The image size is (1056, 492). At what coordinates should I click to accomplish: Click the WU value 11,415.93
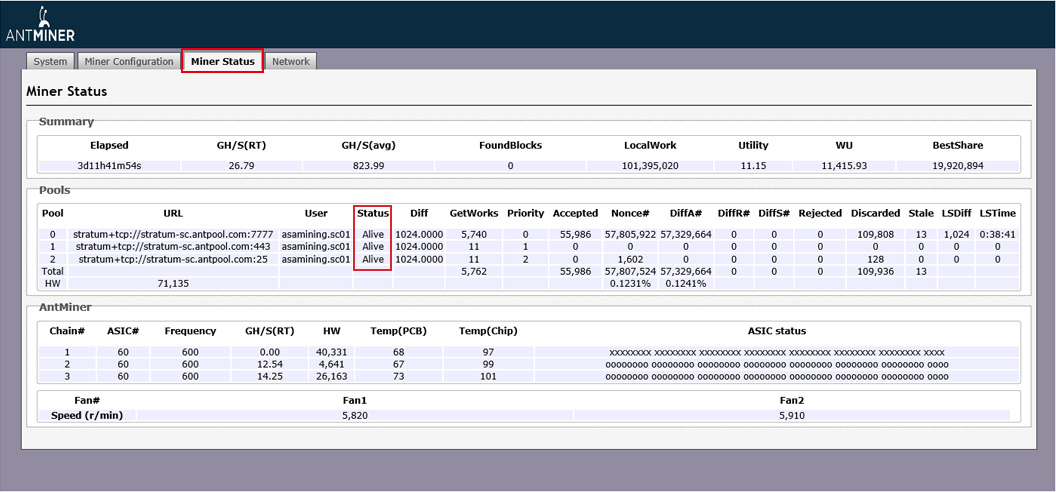point(845,166)
